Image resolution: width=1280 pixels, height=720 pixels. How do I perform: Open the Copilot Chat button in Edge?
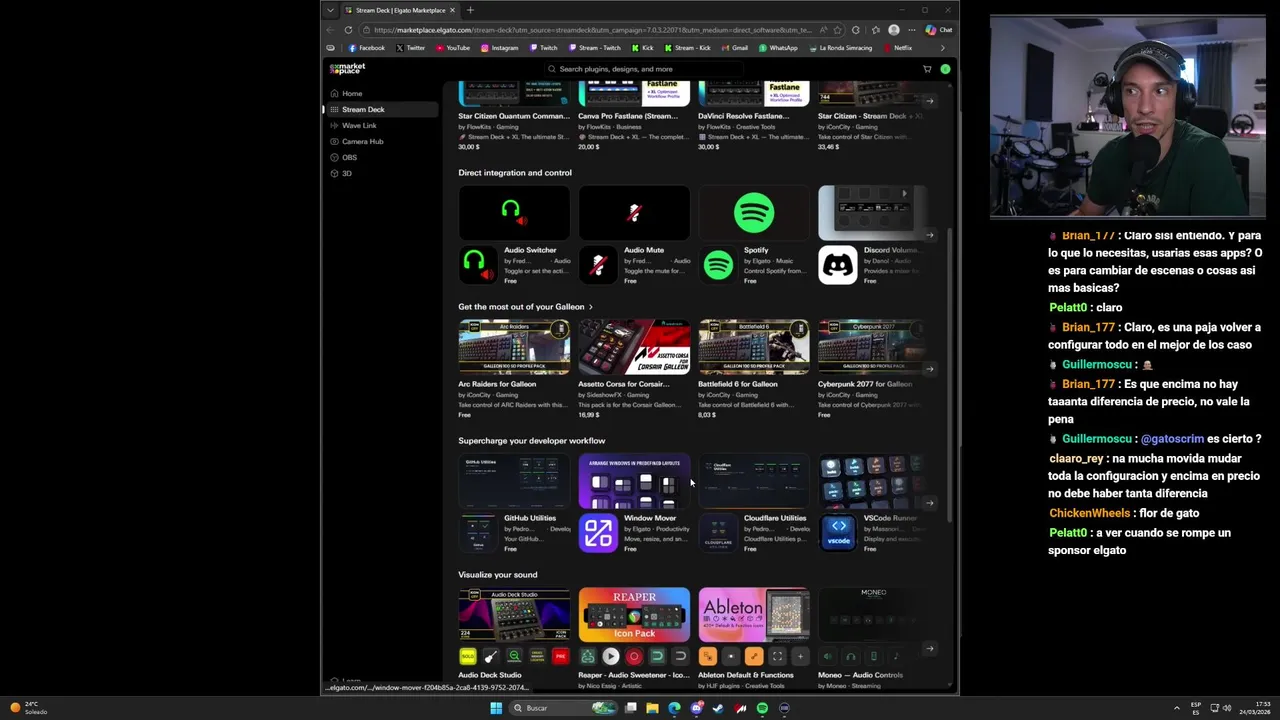940,30
